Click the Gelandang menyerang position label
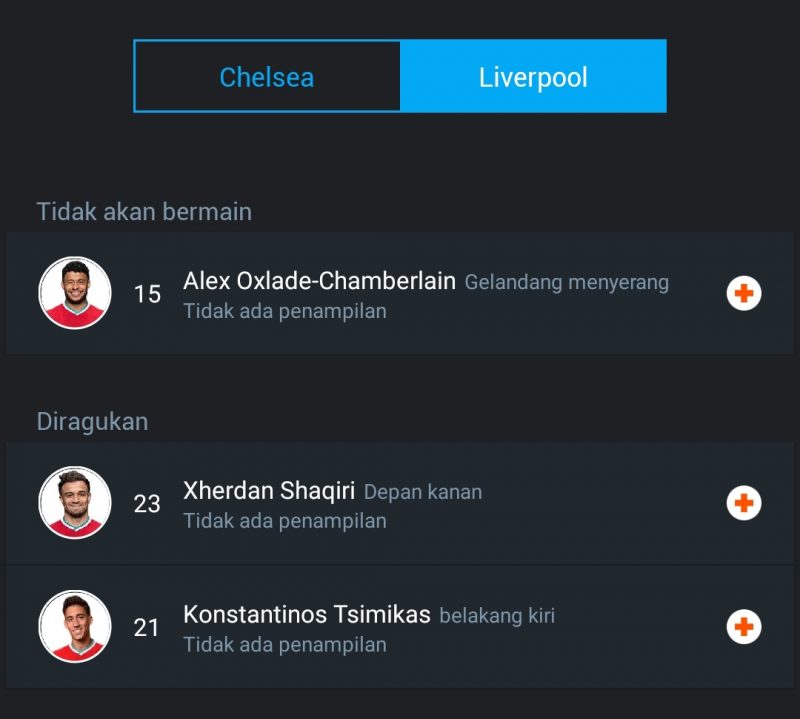The image size is (800, 719). [567, 283]
